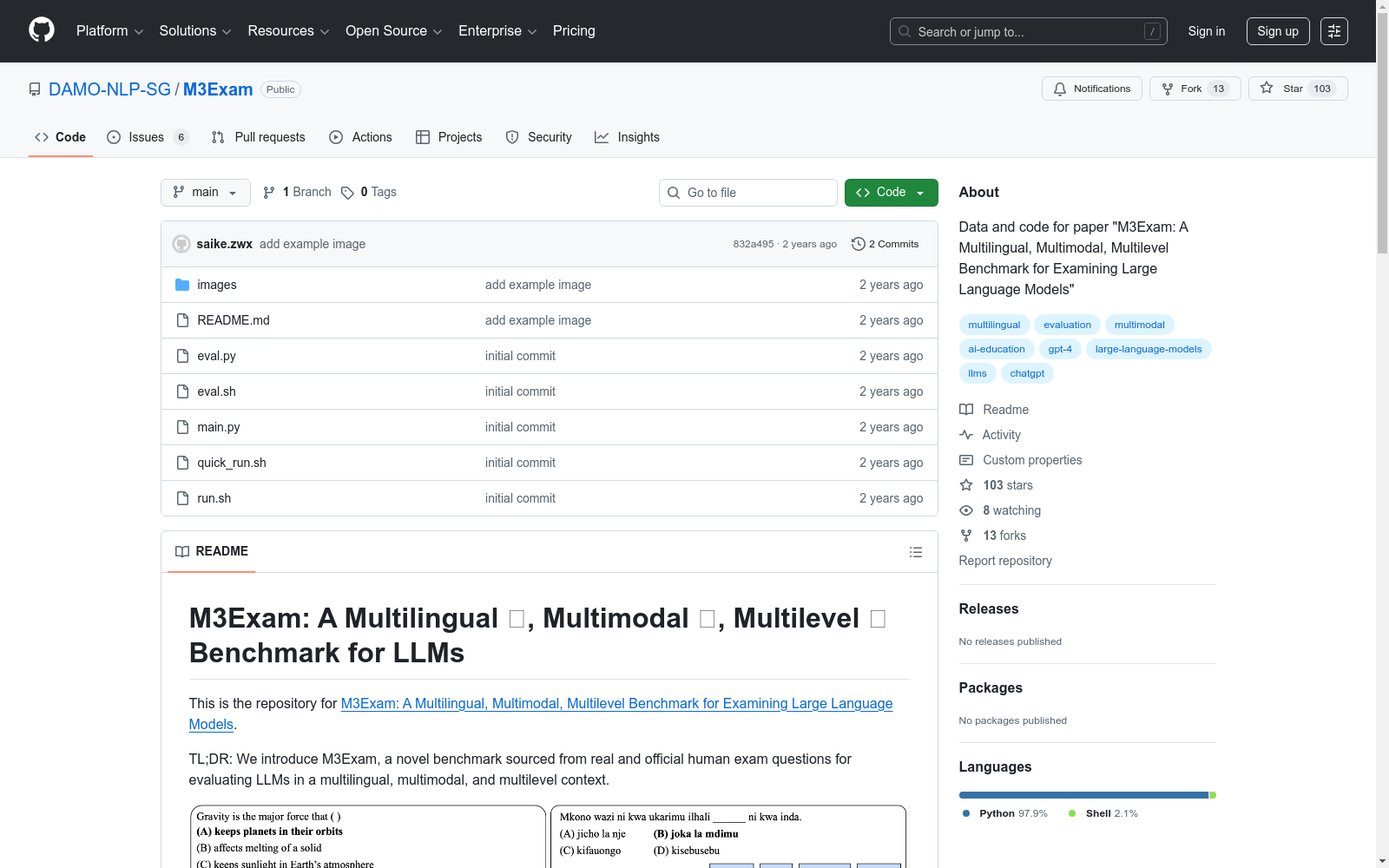Click the Sign up button

(1277, 31)
